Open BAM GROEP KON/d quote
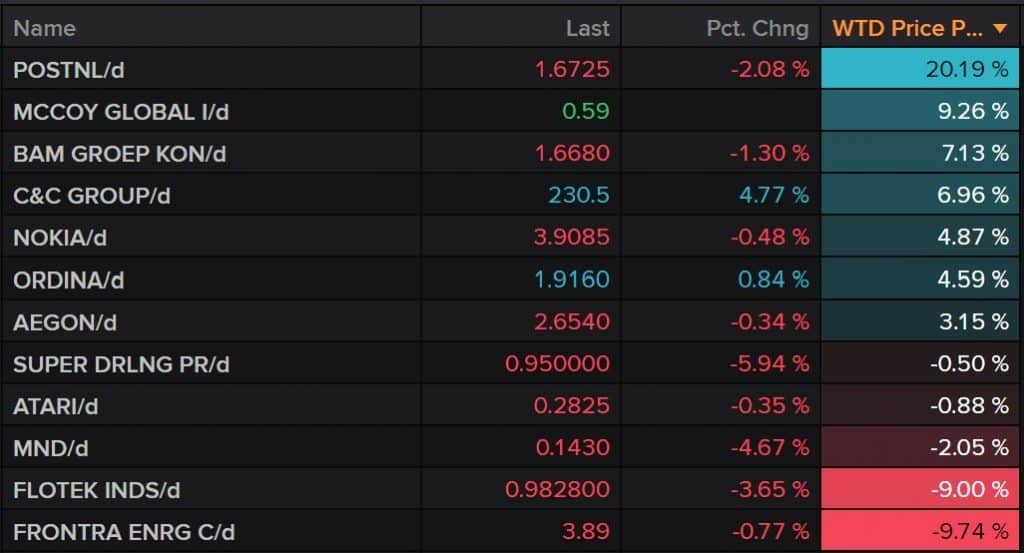This screenshot has width=1024, height=553. 118,154
